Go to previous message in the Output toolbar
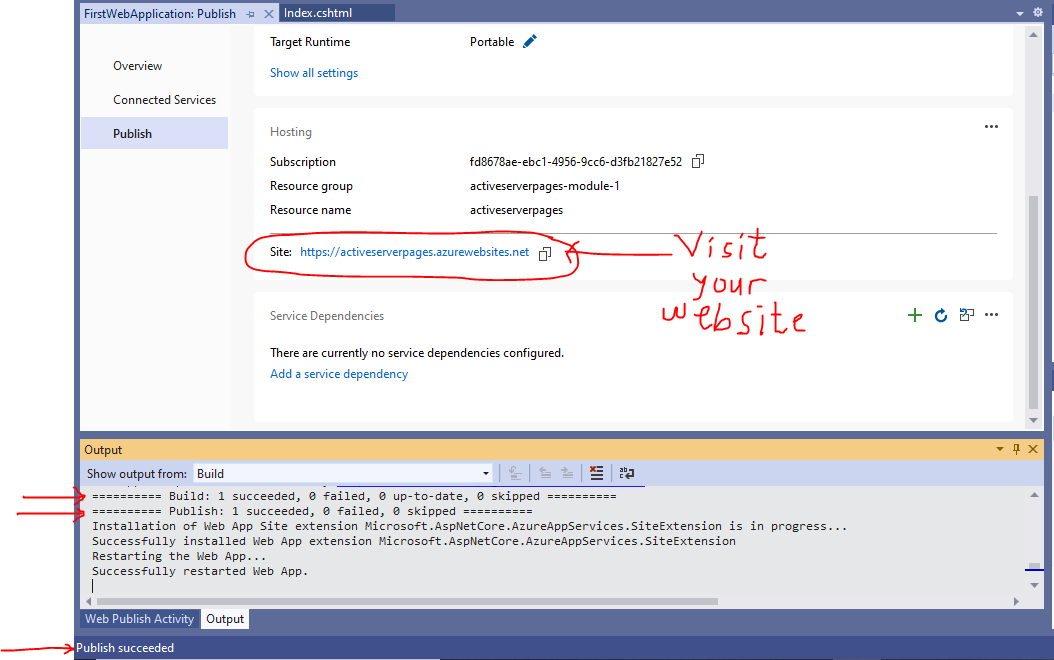The width and height of the screenshot is (1054, 660). coord(545,473)
